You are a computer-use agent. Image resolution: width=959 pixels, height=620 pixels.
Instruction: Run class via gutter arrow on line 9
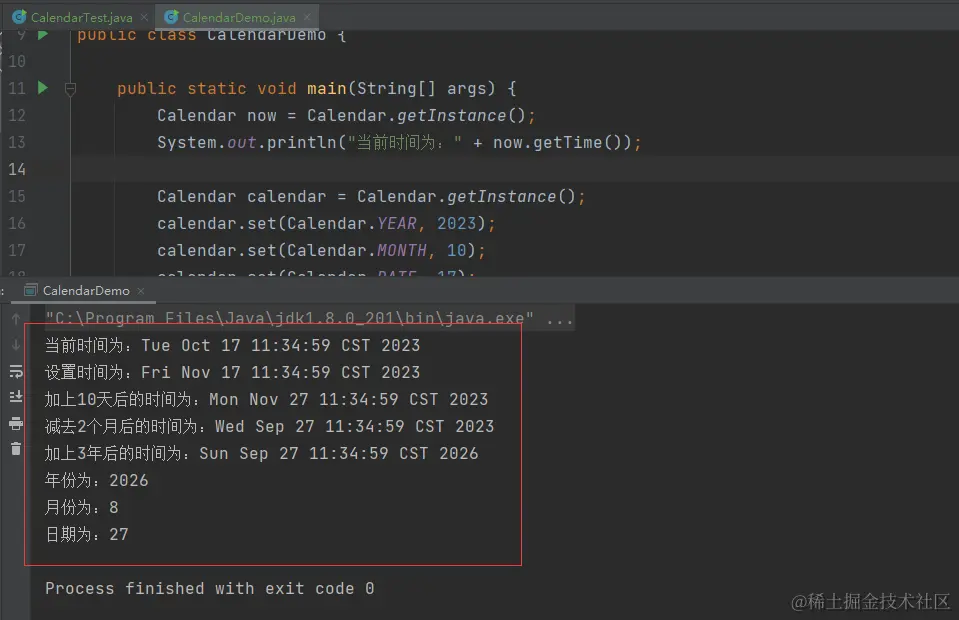(x=43, y=34)
